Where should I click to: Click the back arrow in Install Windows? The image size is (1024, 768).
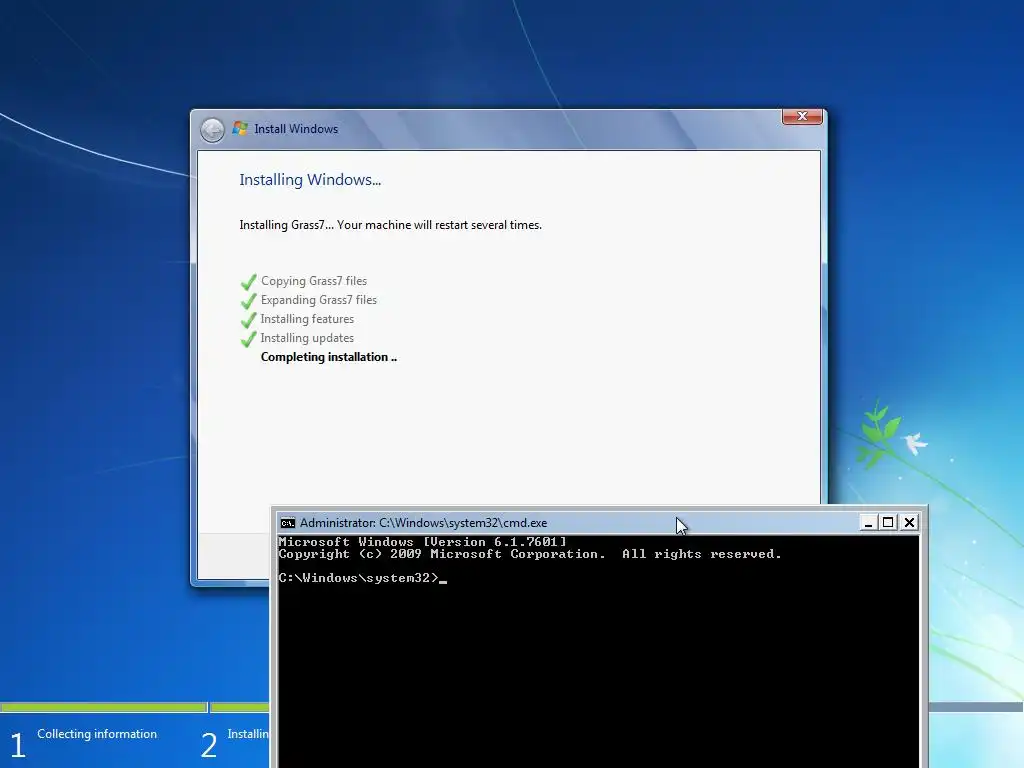tap(212, 130)
